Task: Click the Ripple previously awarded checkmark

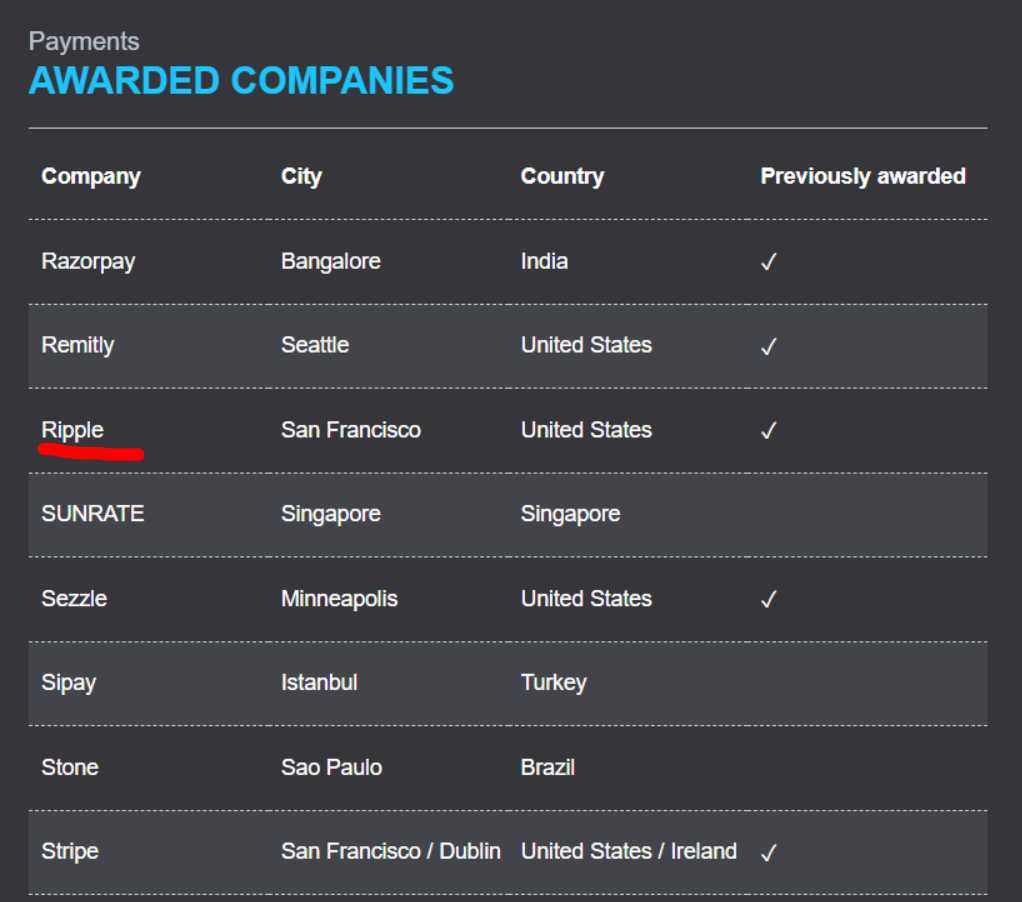Action: (x=768, y=430)
